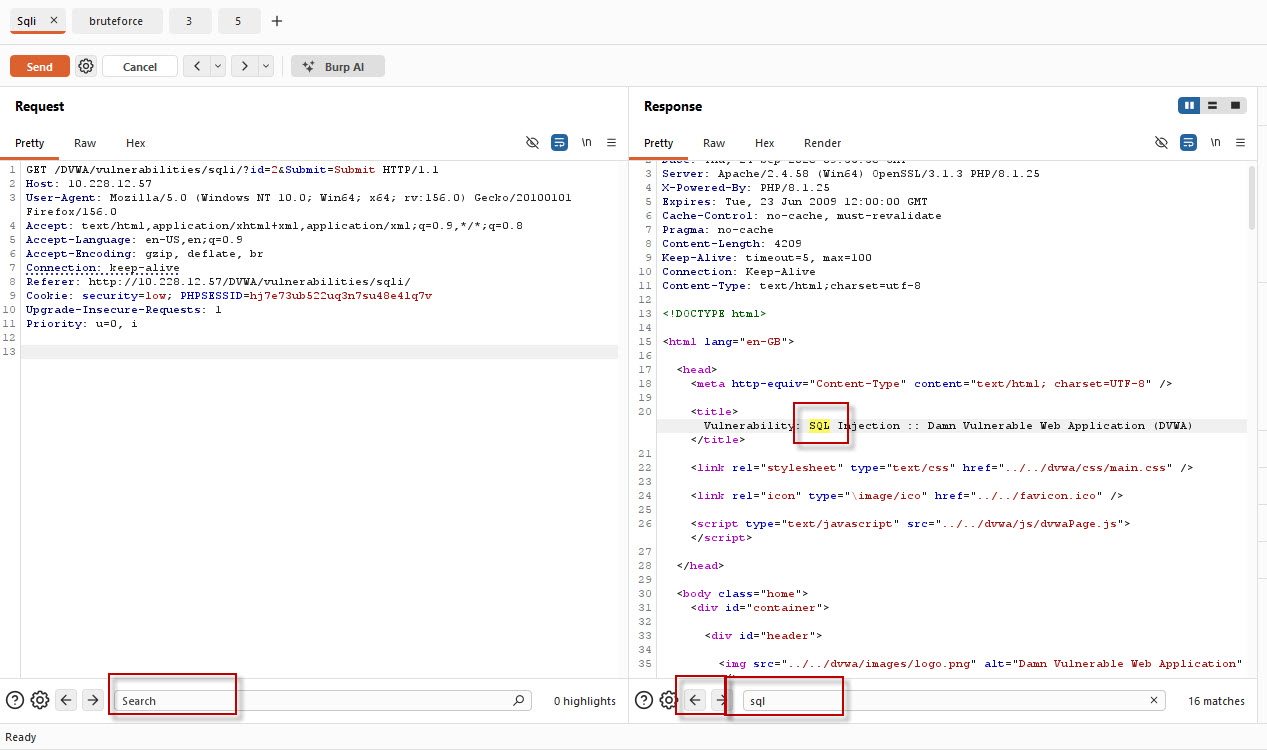Image resolution: width=1267 pixels, height=750 pixels.
Task: Click the Ready status text
Action: tap(21, 737)
